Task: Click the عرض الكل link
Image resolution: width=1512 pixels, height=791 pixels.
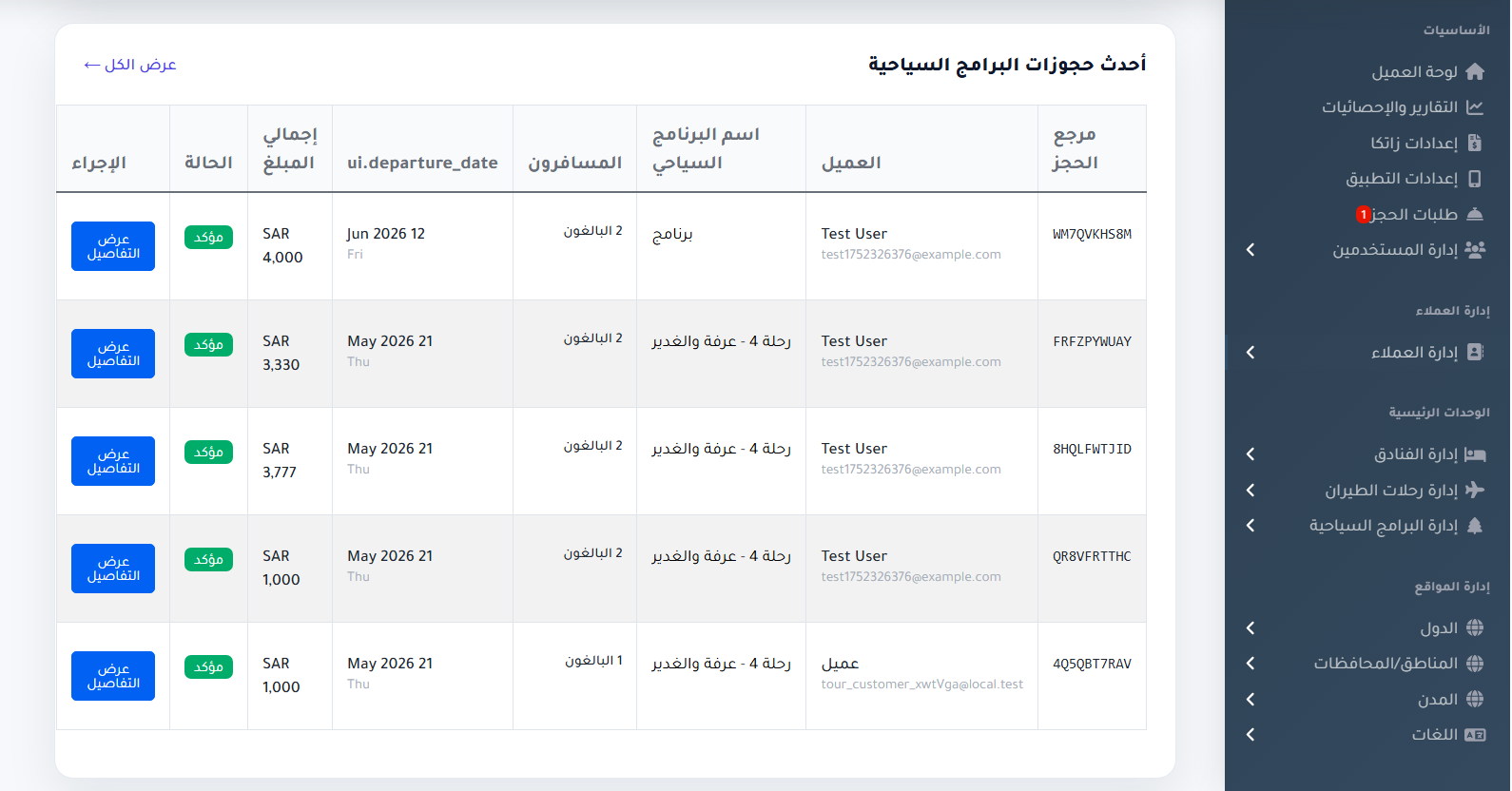Action: [130, 65]
